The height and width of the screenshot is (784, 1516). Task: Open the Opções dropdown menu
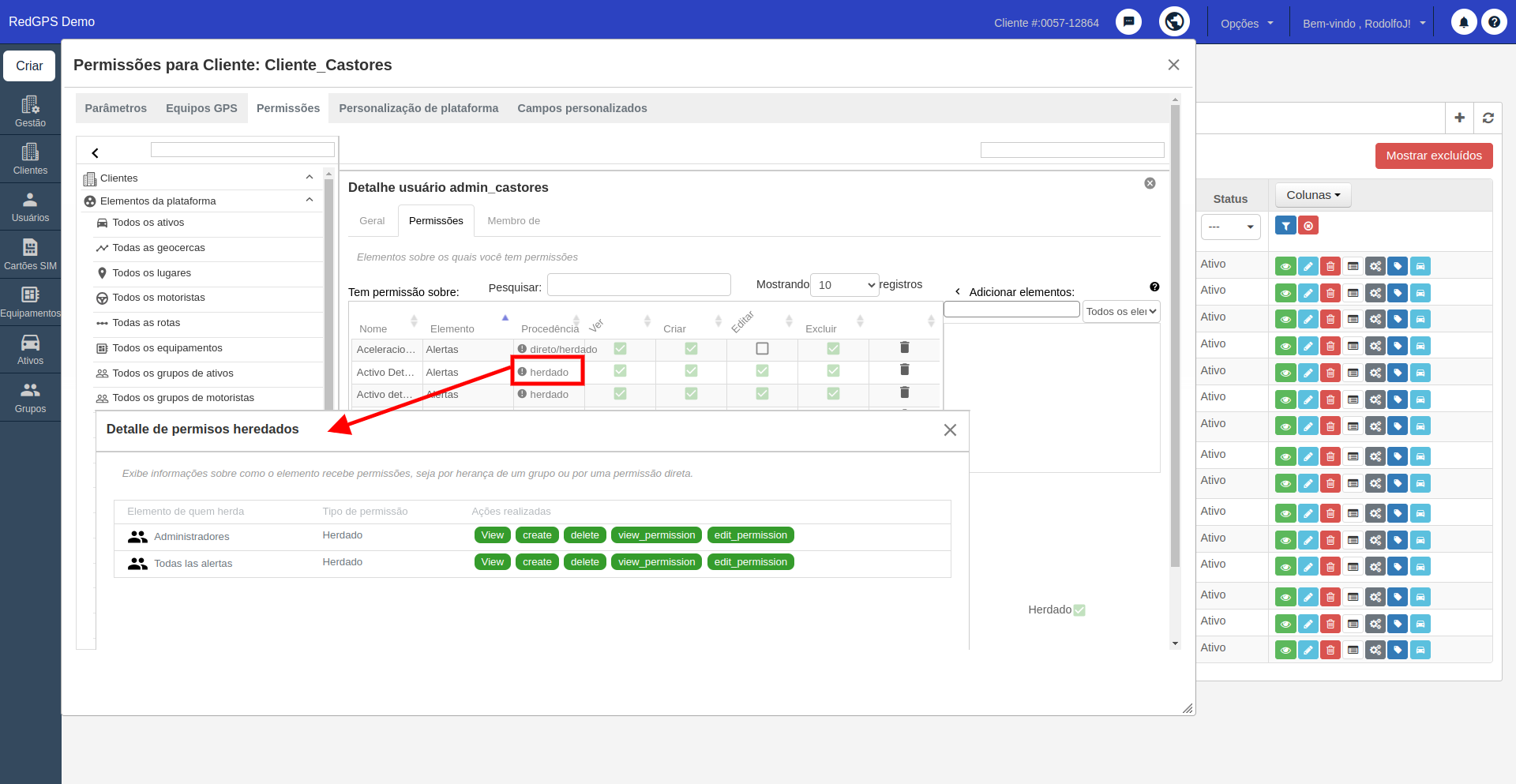coord(1247,24)
